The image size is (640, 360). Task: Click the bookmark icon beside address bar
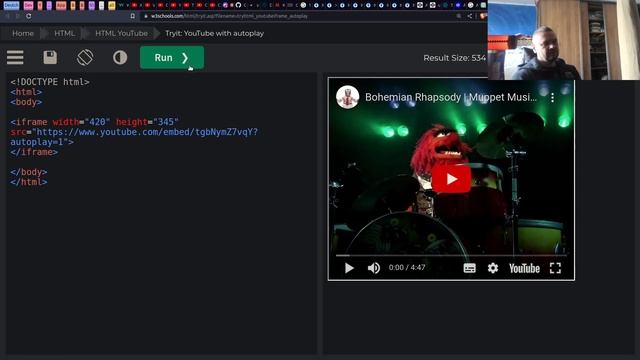click(133, 16)
